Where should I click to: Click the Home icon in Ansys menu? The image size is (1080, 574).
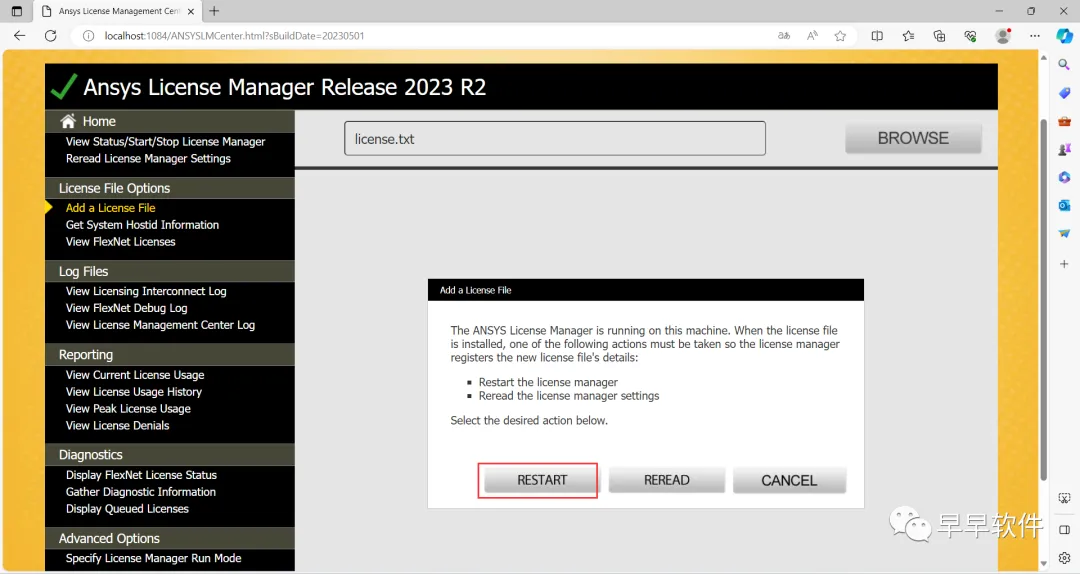pyautogui.click(x=68, y=121)
